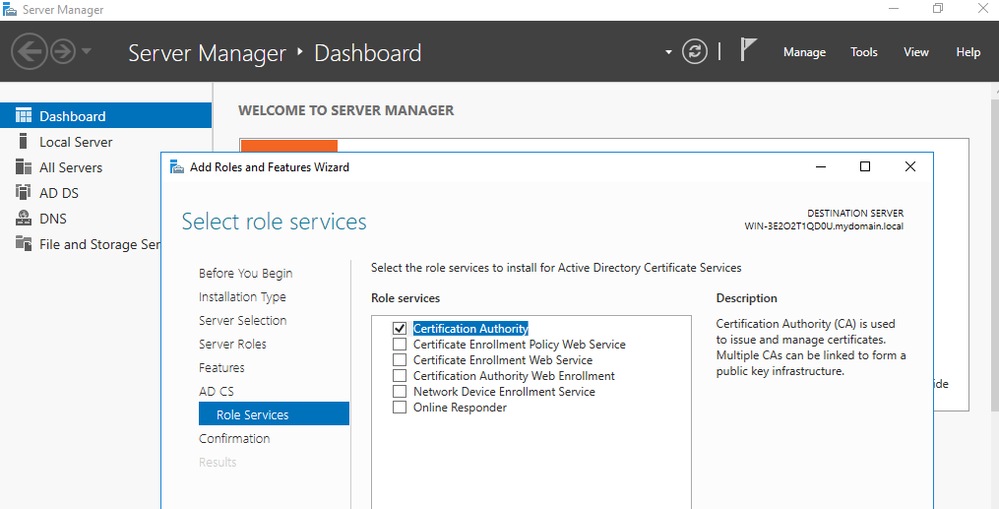Go to the Confirmation wizard step

[x=234, y=438]
